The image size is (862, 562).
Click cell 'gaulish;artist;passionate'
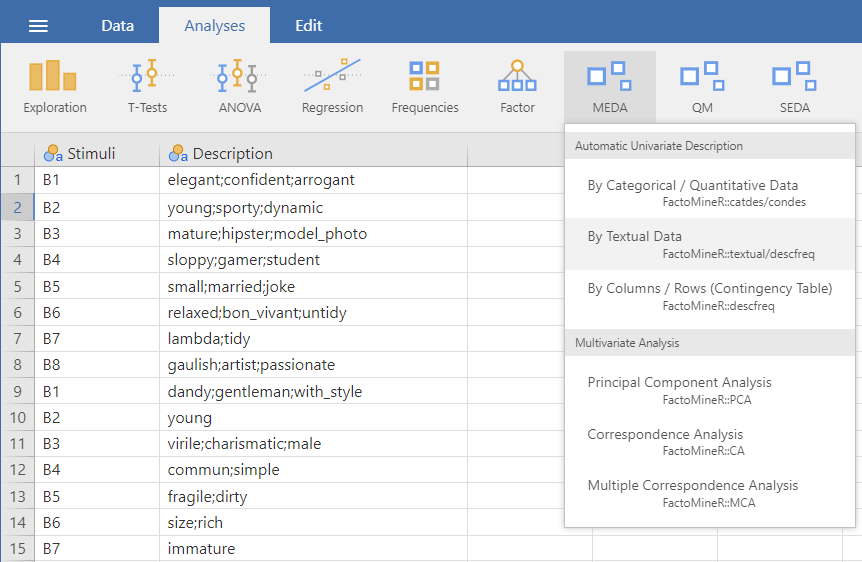point(313,365)
